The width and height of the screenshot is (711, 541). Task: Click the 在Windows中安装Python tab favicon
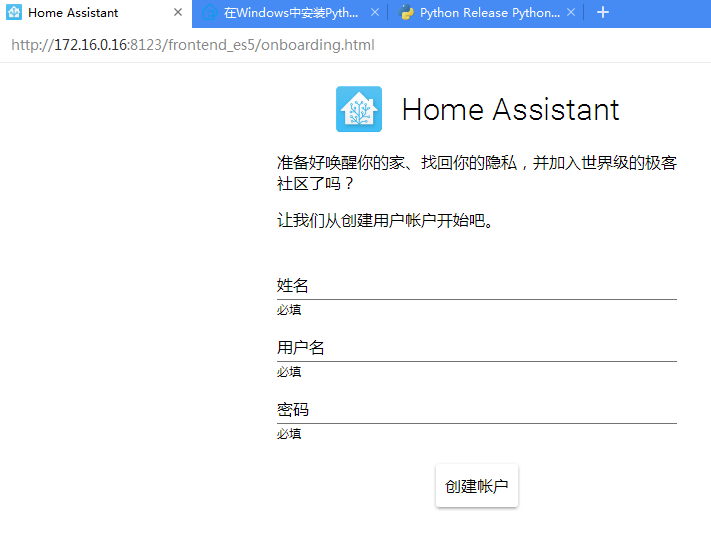point(209,12)
